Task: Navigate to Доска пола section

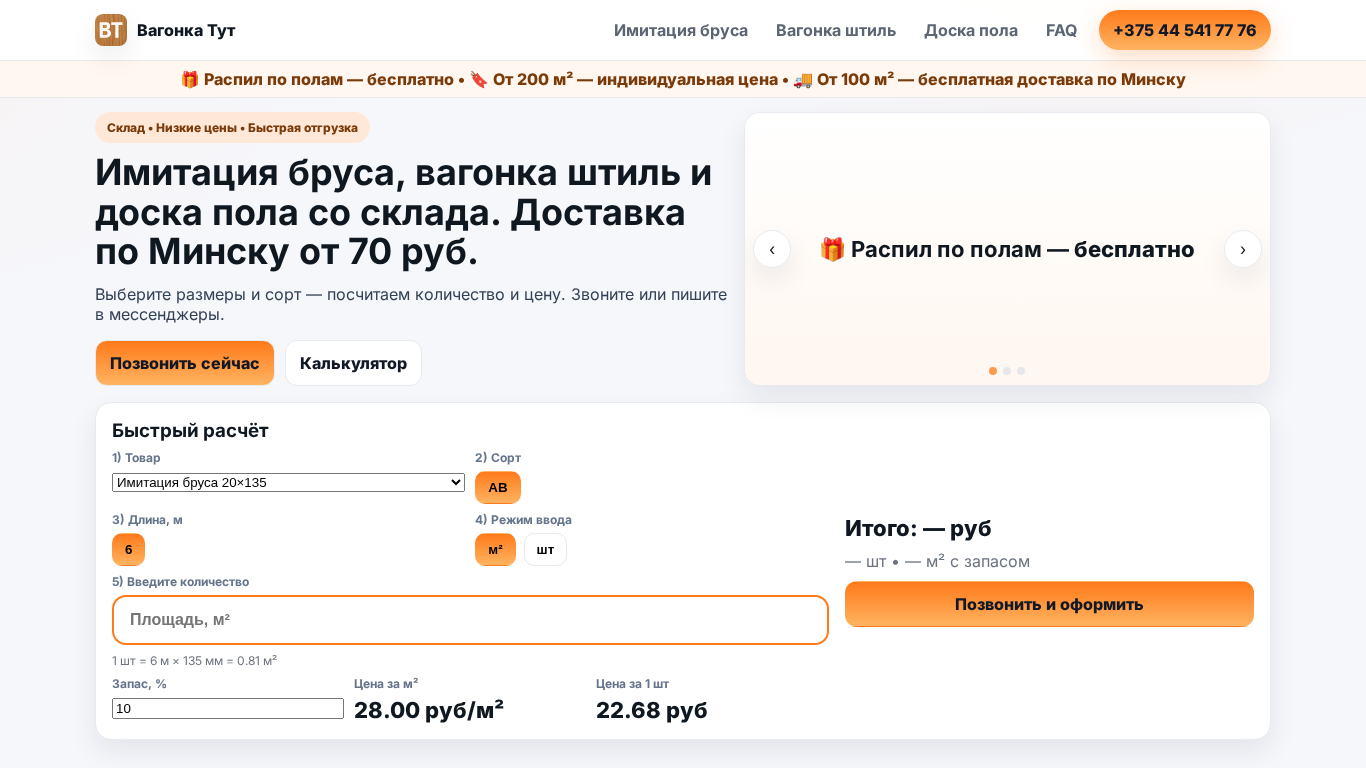Action: 971,30
